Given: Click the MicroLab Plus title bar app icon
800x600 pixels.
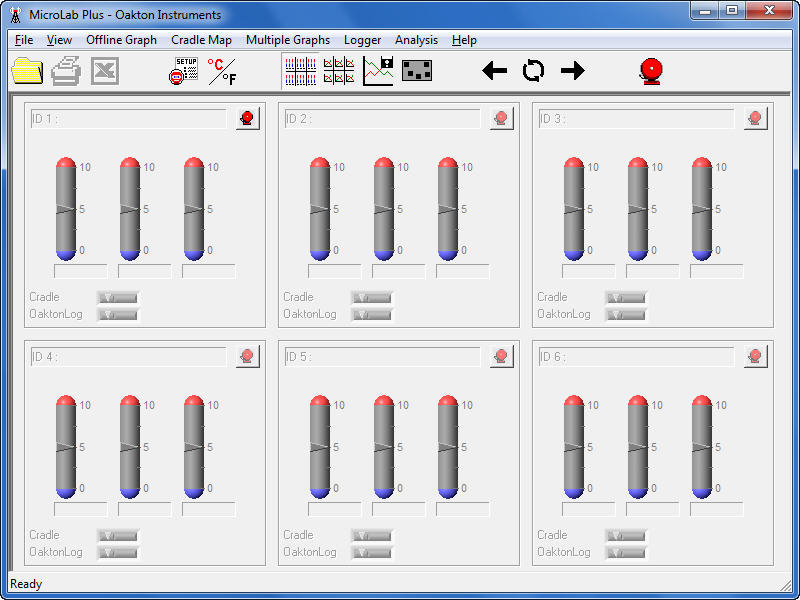Looking at the screenshot, I should (x=16, y=14).
